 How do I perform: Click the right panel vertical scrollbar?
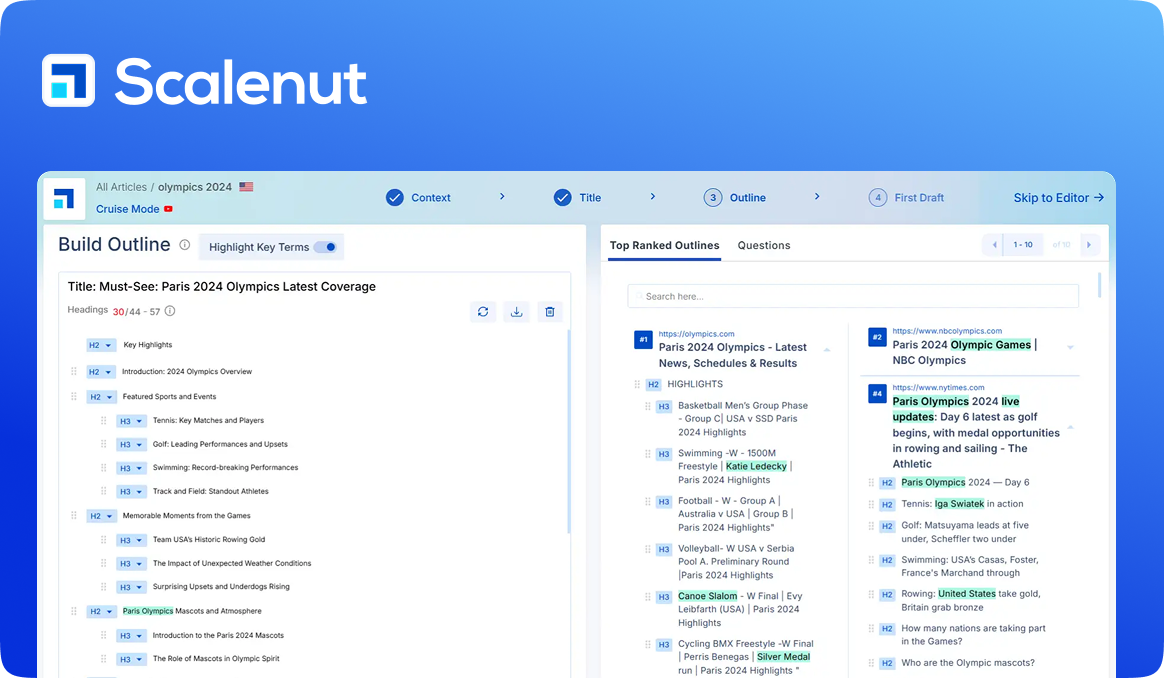pos(1099,286)
